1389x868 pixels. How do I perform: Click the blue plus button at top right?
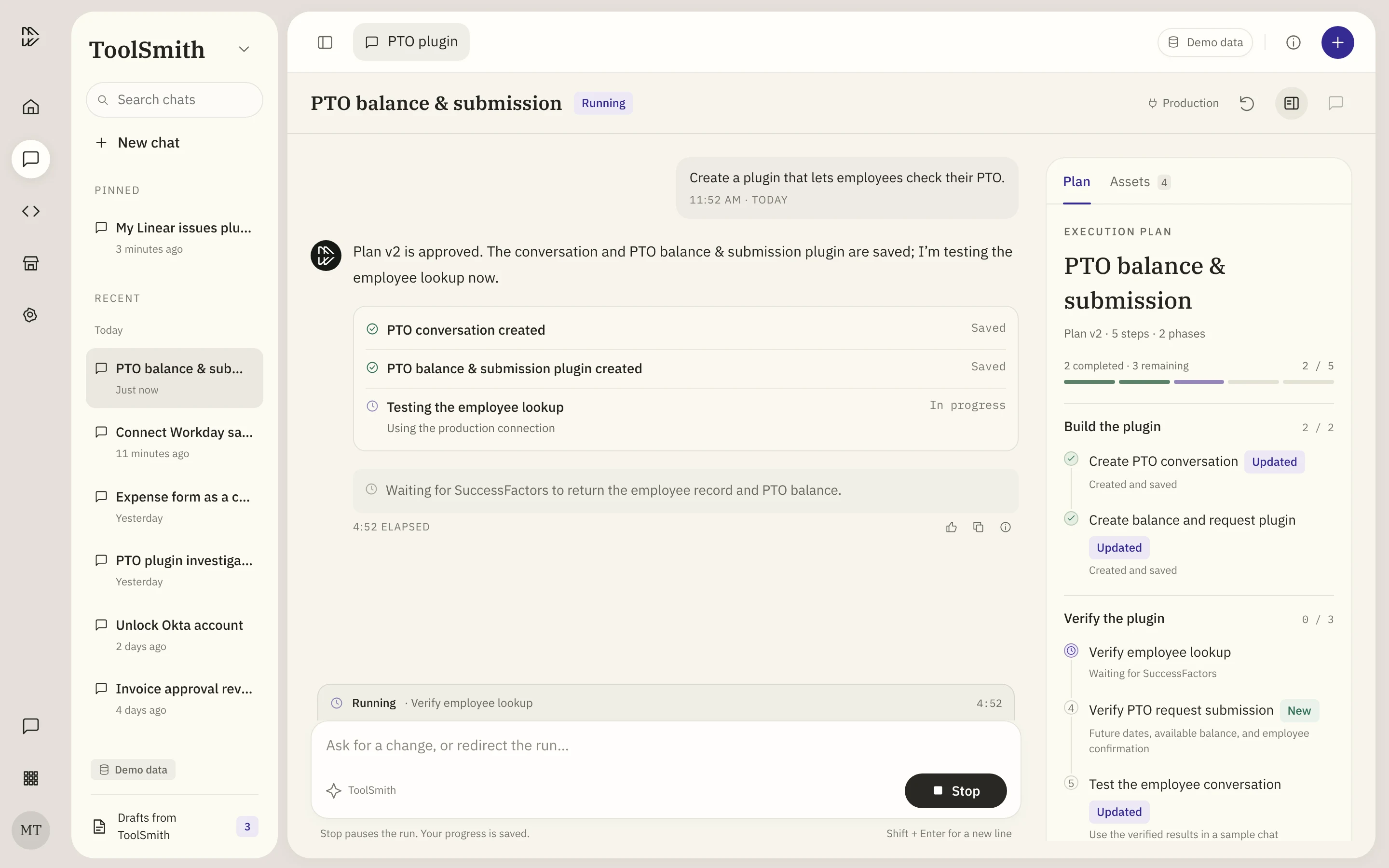click(1337, 42)
